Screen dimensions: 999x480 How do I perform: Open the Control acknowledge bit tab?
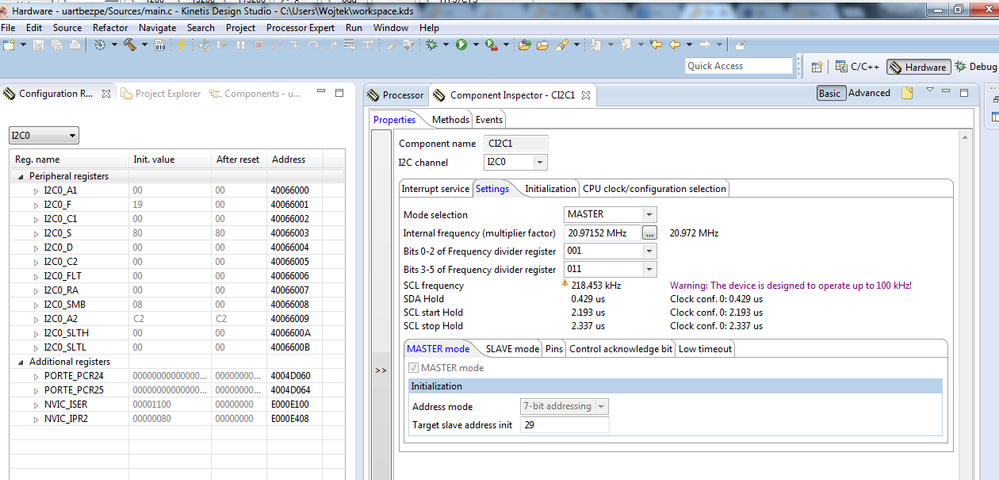(x=621, y=349)
